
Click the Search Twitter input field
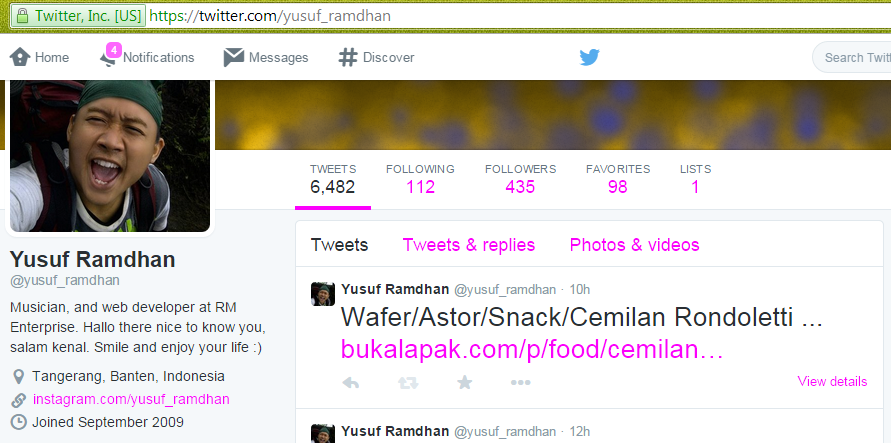852,57
